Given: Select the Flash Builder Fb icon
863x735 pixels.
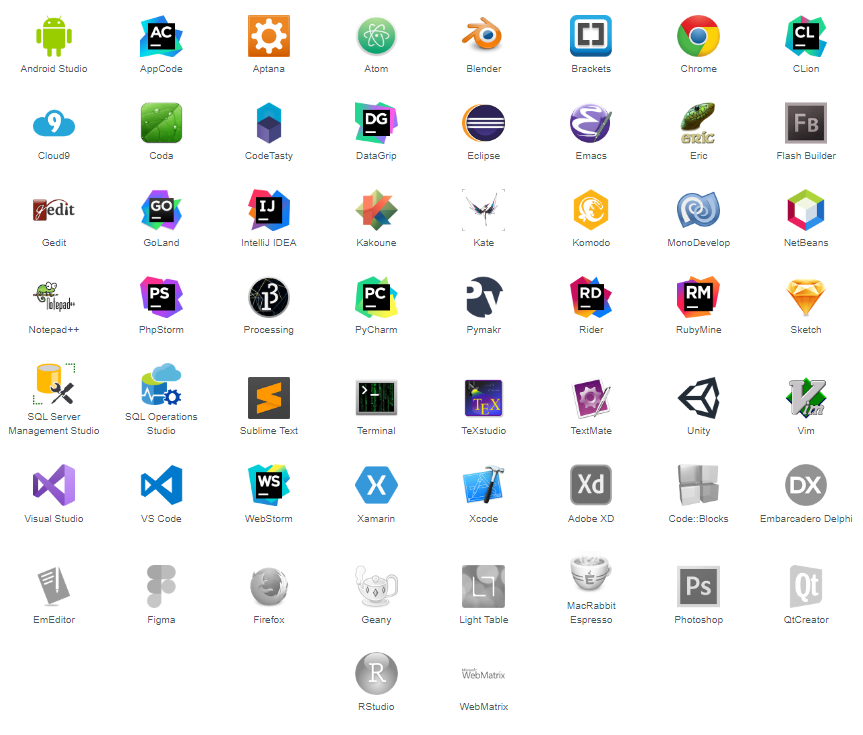Looking at the screenshot, I should point(806,123).
